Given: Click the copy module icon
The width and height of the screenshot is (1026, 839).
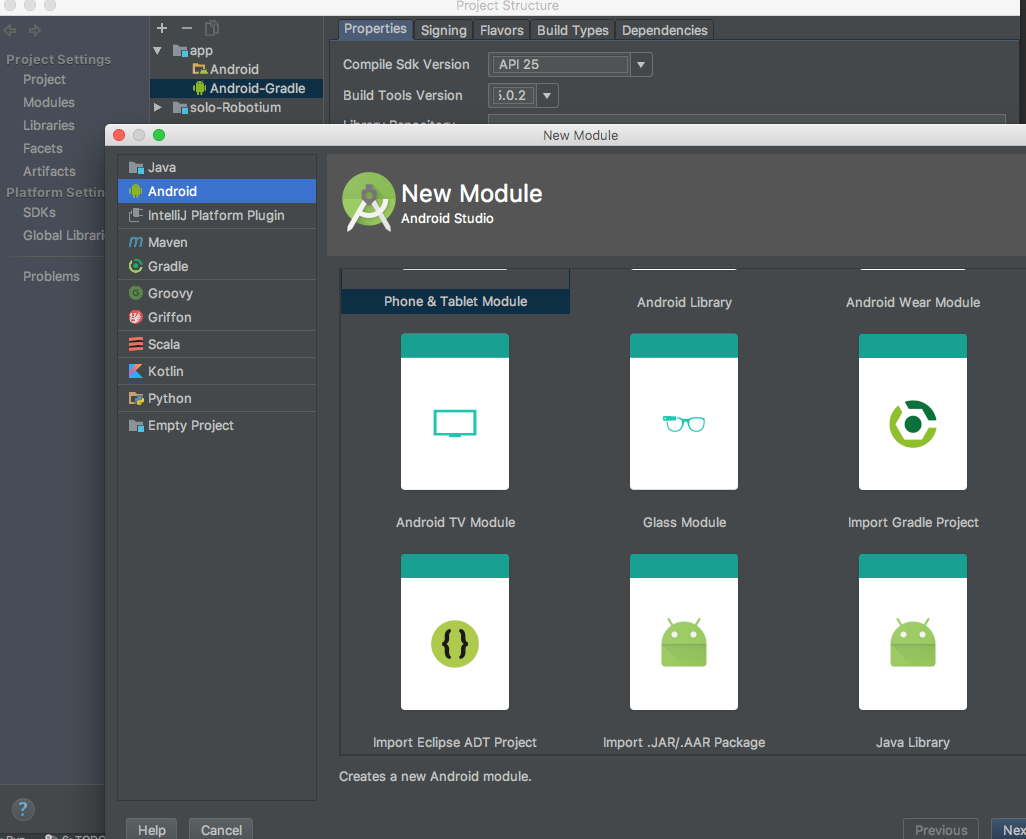Looking at the screenshot, I should click(211, 28).
